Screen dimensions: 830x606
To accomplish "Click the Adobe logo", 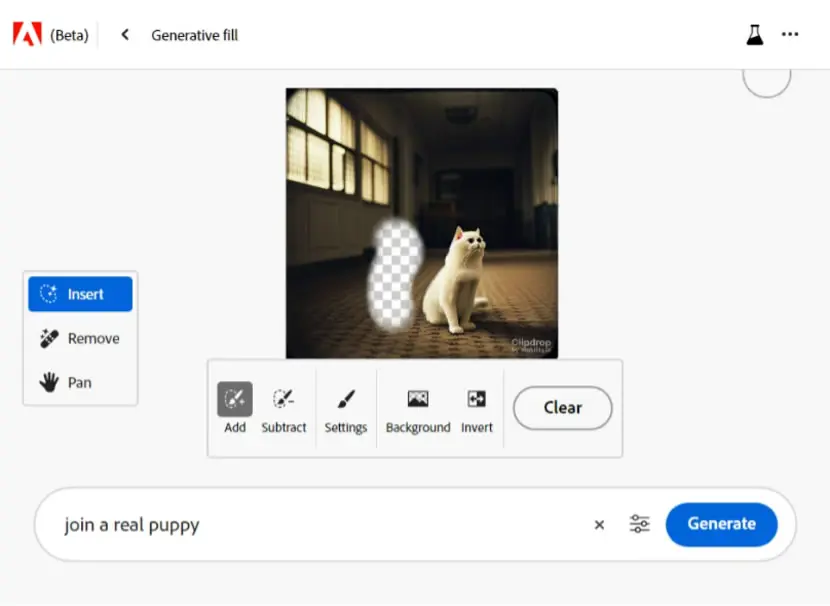I will point(28,34).
